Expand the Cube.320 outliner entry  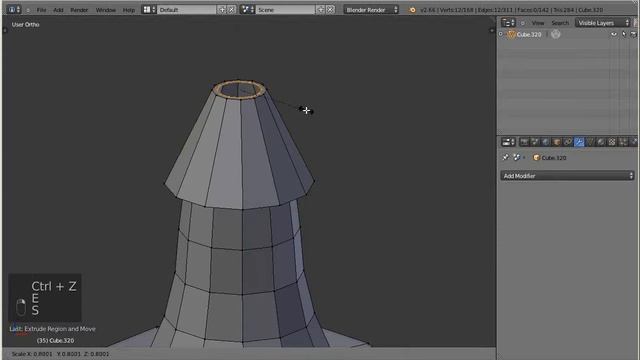[x=501, y=34]
